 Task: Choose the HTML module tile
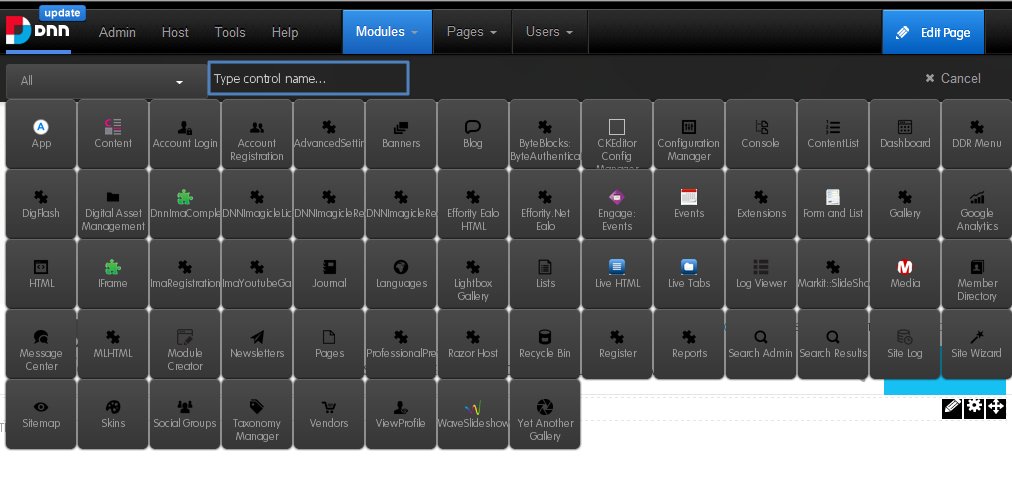coord(41,274)
